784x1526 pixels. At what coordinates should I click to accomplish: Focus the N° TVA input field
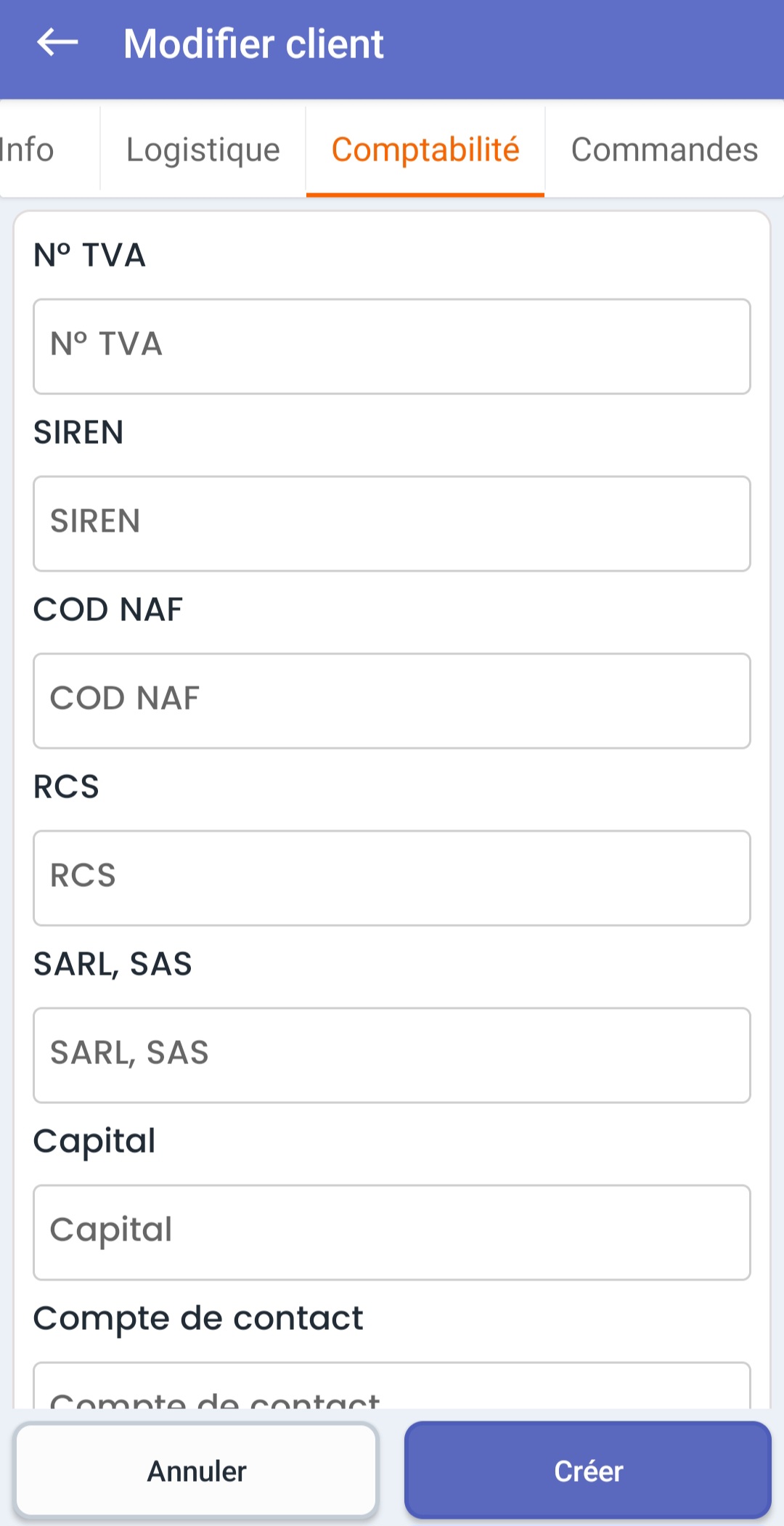pos(392,346)
